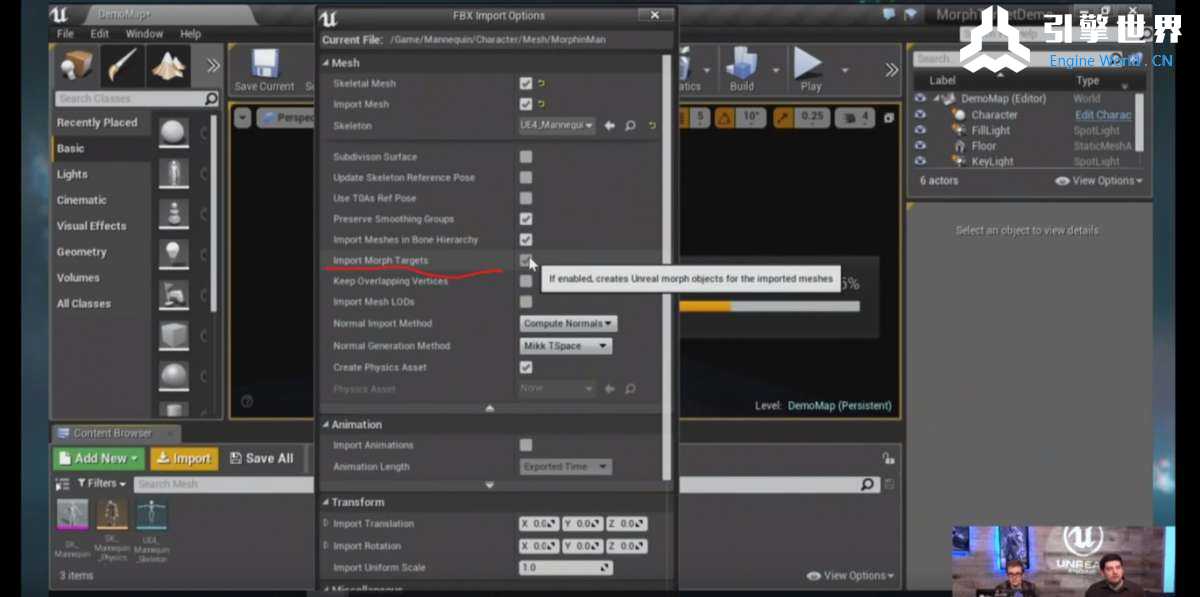Viewport: 1200px width, 597px height.
Task: Select the Place mode icon in Modes panel
Action: click(77, 66)
